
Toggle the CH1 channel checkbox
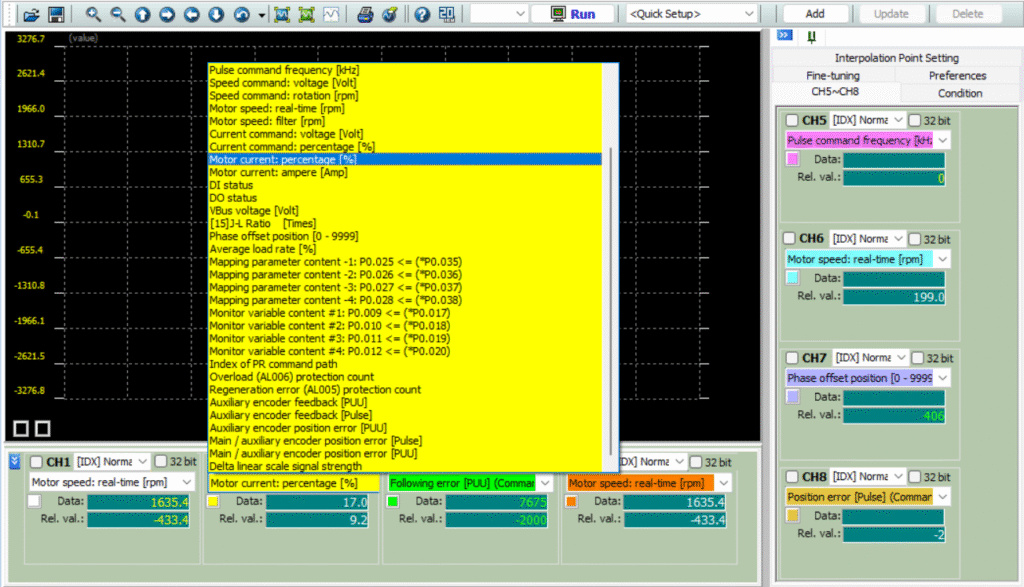(37, 462)
